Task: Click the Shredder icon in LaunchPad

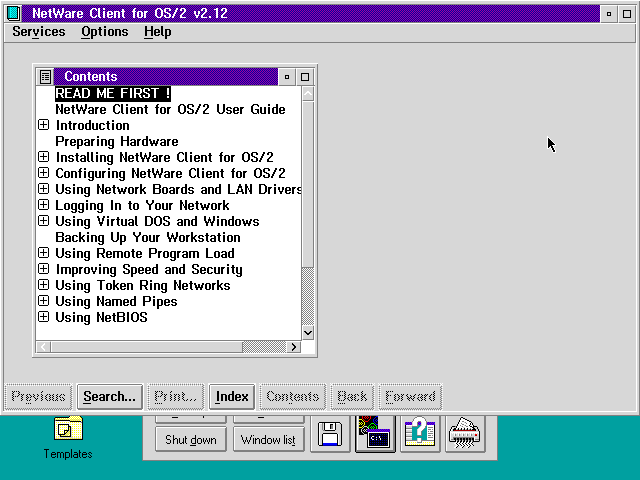Action: pyautogui.click(x=465, y=434)
